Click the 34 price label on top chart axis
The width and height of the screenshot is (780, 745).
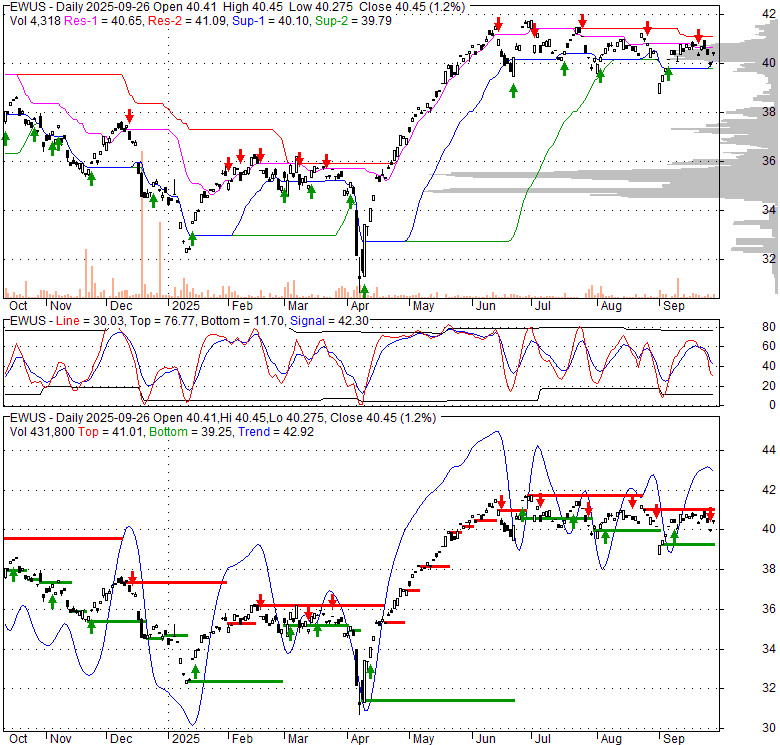tap(769, 210)
